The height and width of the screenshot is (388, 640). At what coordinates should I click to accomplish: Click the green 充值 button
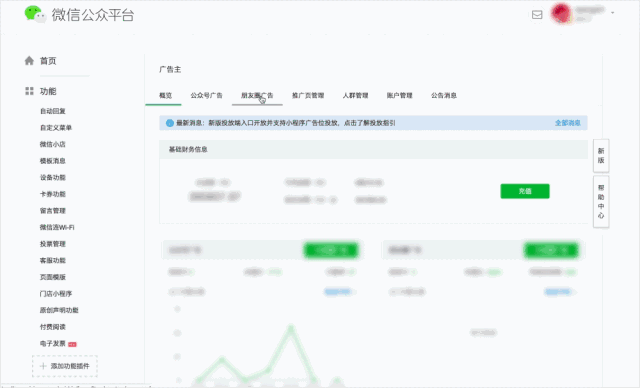click(x=525, y=191)
